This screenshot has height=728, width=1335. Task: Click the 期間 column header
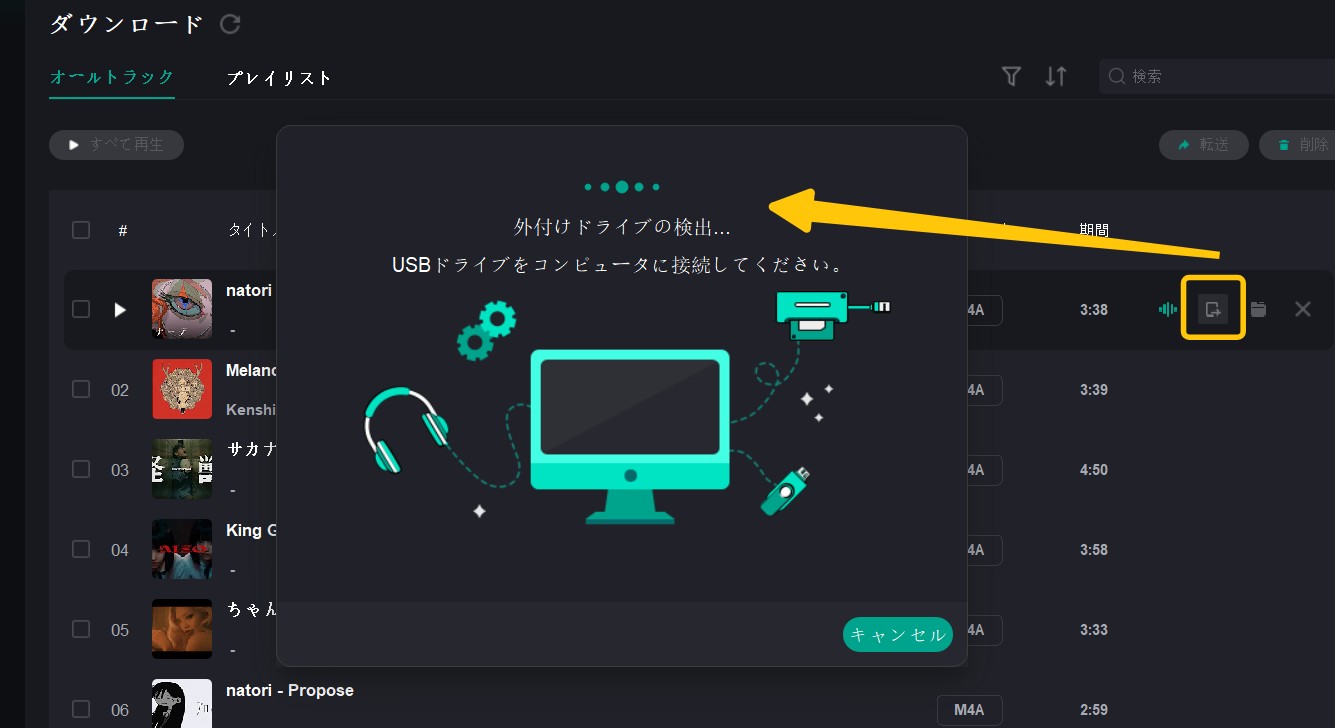[1094, 230]
